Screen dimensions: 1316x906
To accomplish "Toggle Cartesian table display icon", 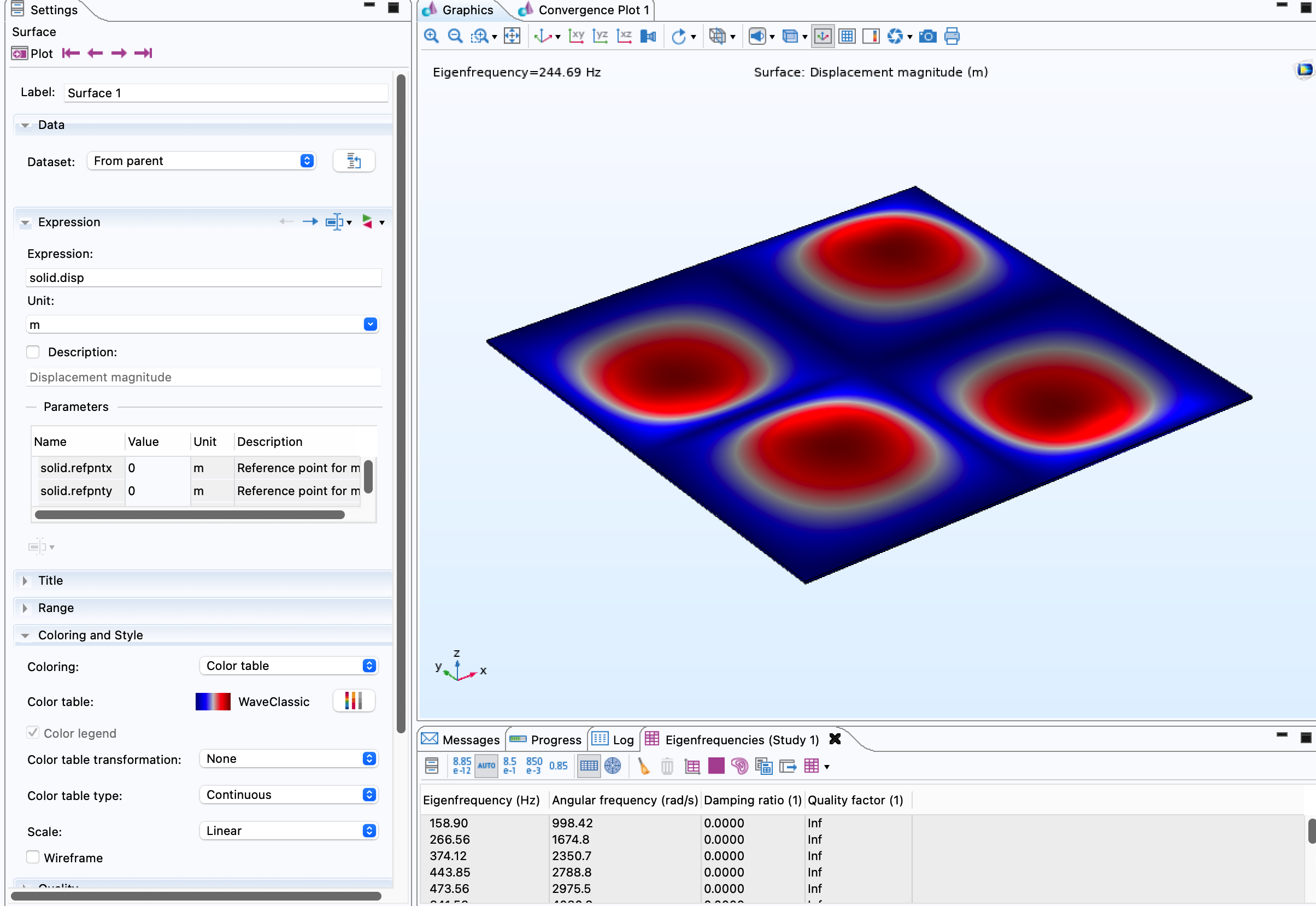I will click(x=589, y=766).
